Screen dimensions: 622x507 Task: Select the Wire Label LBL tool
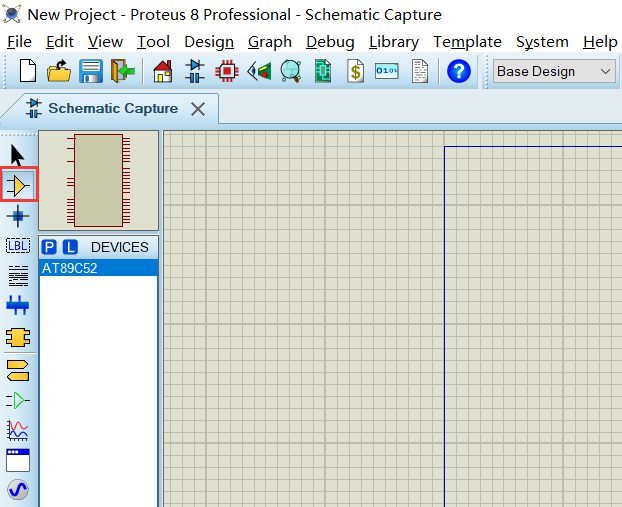click(x=18, y=246)
